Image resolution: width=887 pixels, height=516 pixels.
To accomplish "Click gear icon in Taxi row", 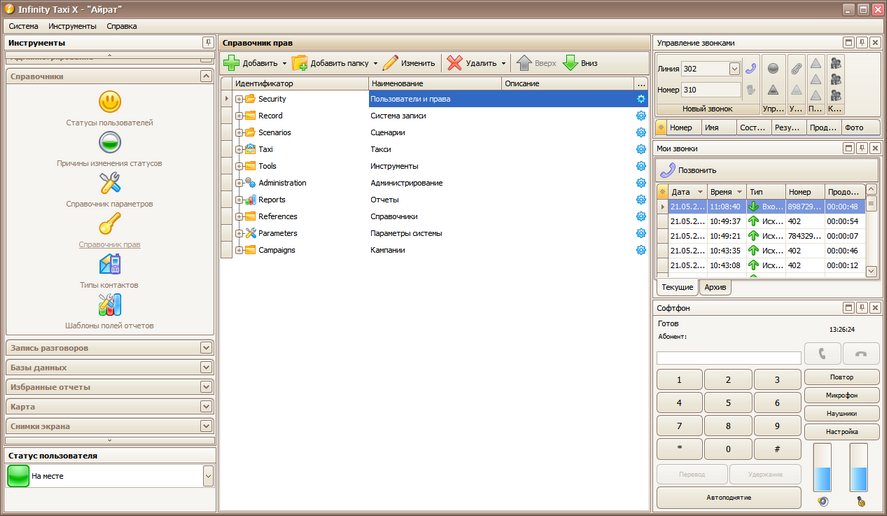I will point(641,149).
